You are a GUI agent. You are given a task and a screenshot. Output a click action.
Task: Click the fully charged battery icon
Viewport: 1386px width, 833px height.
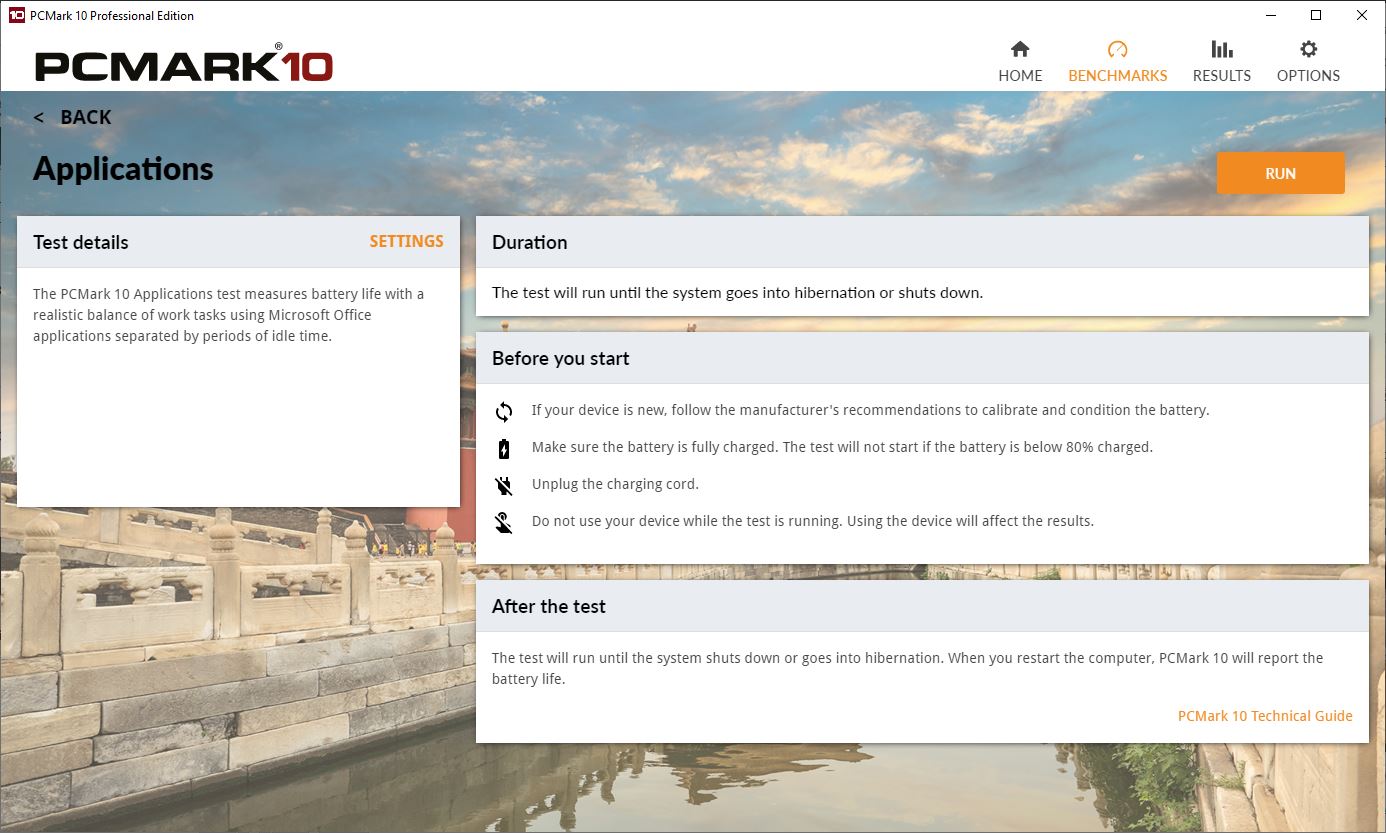(x=504, y=448)
